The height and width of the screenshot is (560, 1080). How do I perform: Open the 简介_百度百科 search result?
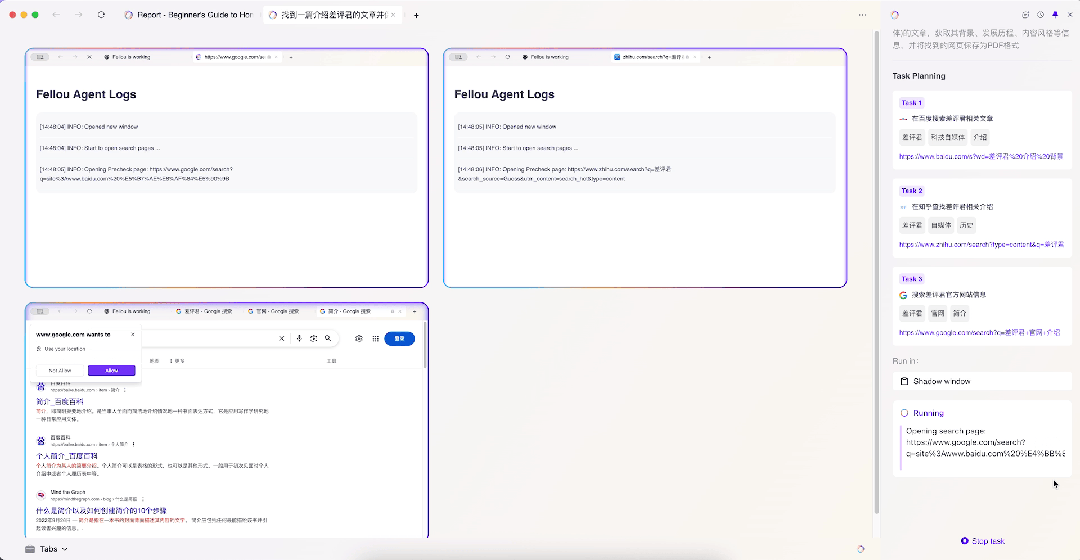pyautogui.click(x=60, y=401)
